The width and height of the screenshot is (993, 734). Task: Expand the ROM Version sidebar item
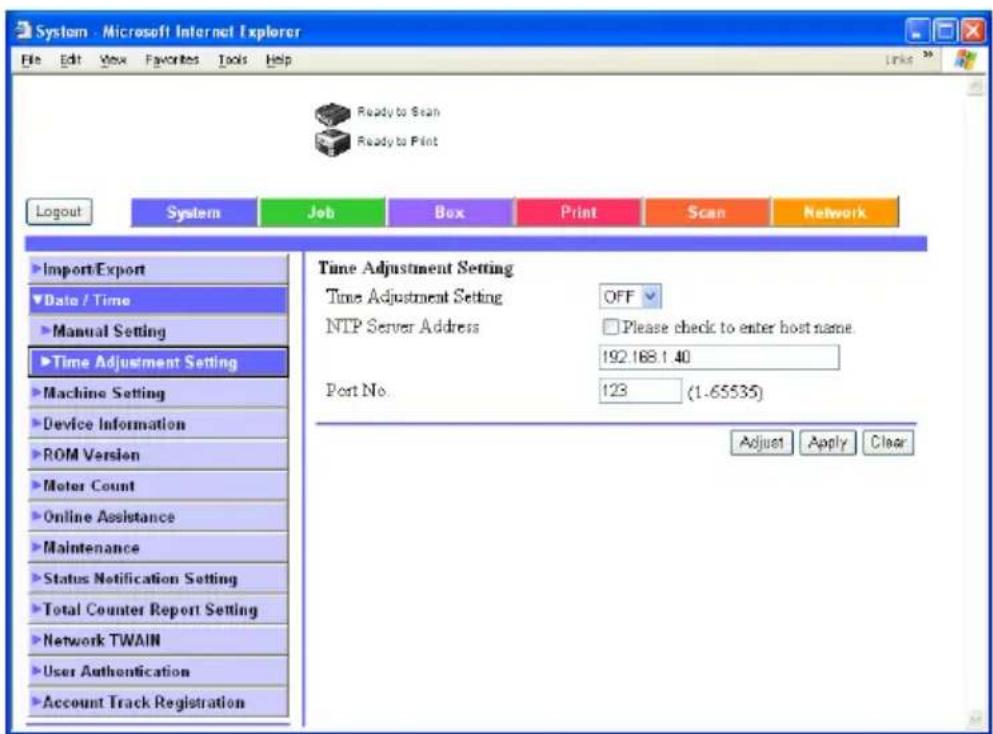click(158, 455)
